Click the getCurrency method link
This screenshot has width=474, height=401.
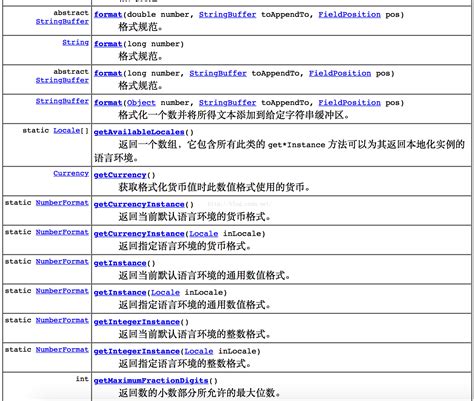[x=120, y=175]
